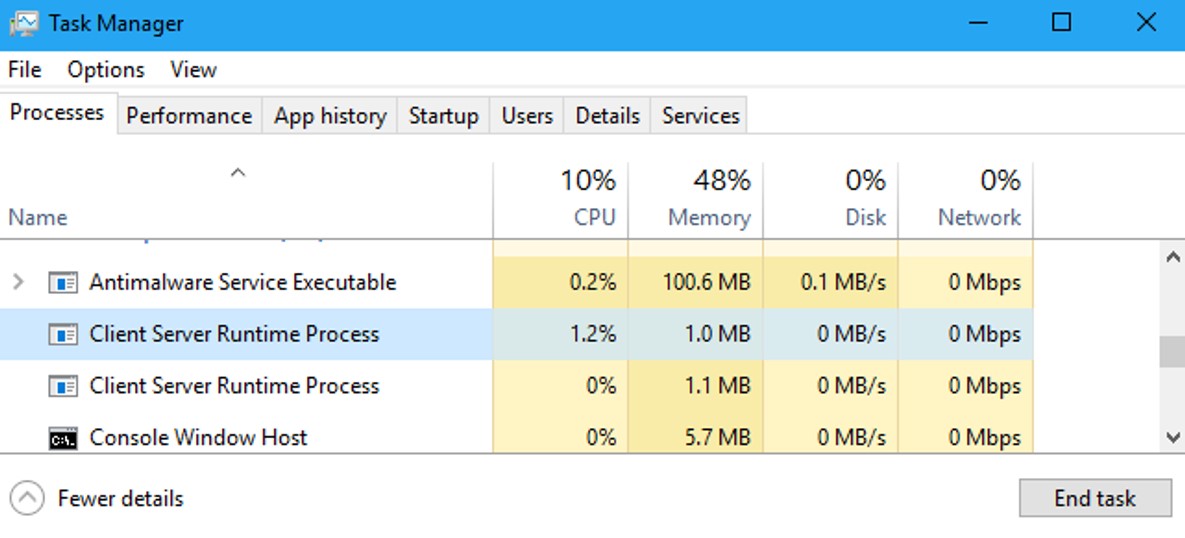Sort by the Name column header

click(246, 201)
